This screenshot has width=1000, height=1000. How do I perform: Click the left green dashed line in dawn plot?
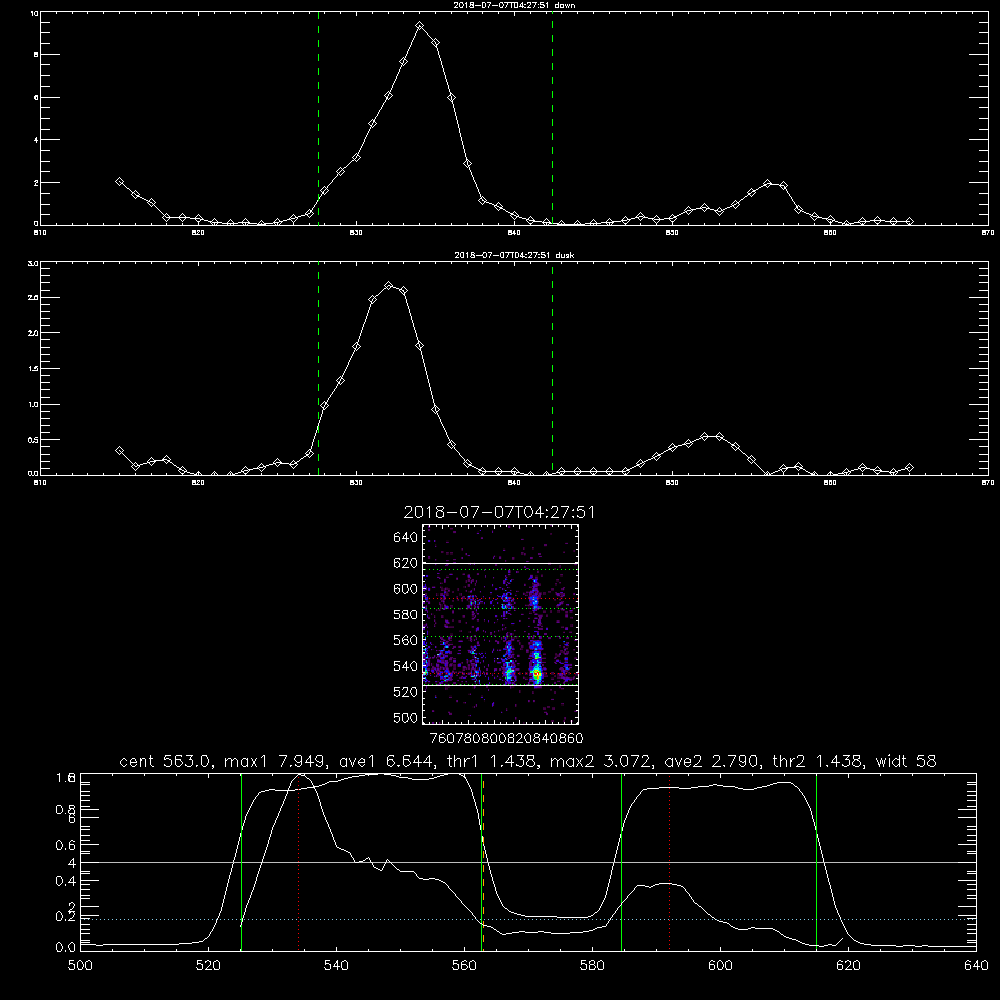click(318, 121)
